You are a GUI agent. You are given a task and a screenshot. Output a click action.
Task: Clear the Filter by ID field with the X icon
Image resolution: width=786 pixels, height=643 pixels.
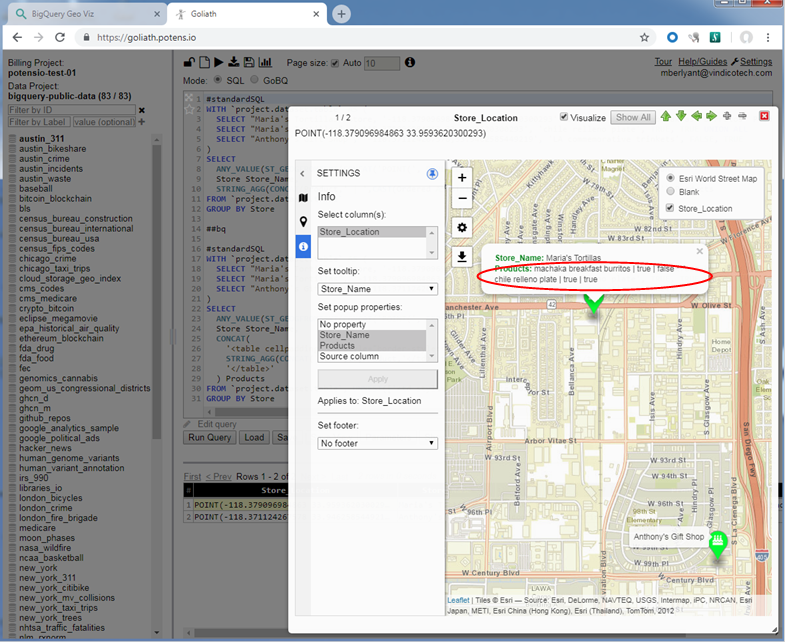pos(142,110)
